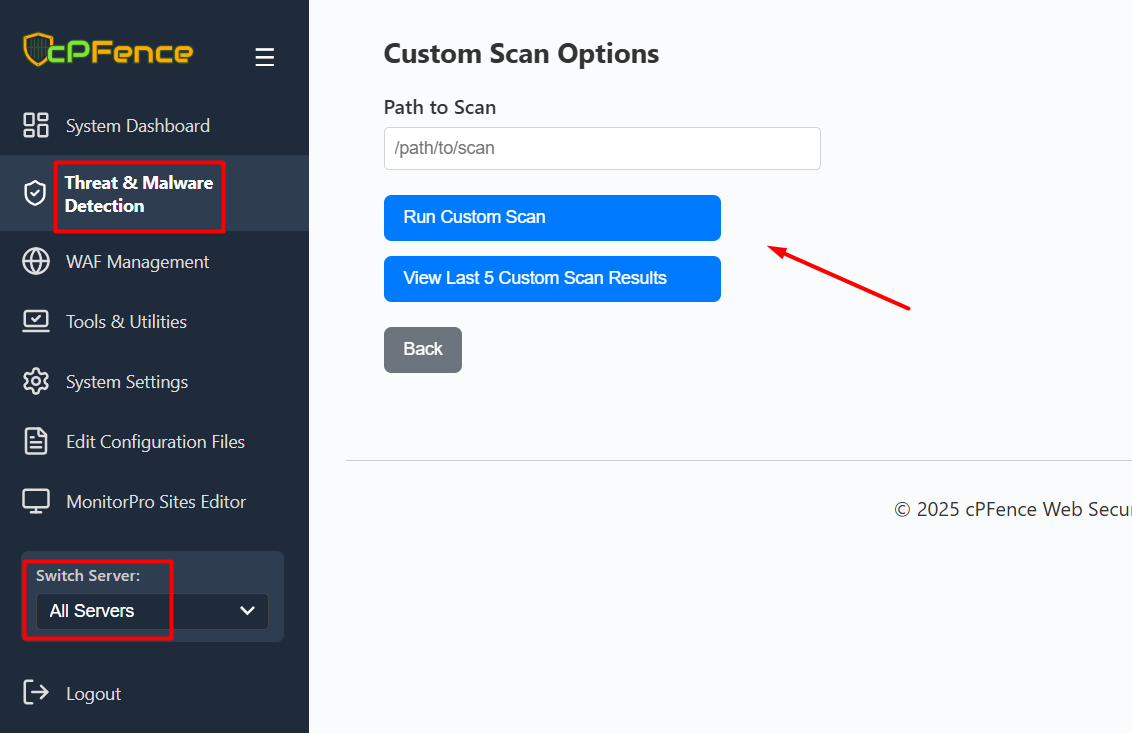Image resolution: width=1132 pixels, height=733 pixels.
Task: Click the WAF Management globe icon
Action: [x=36, y=261]
